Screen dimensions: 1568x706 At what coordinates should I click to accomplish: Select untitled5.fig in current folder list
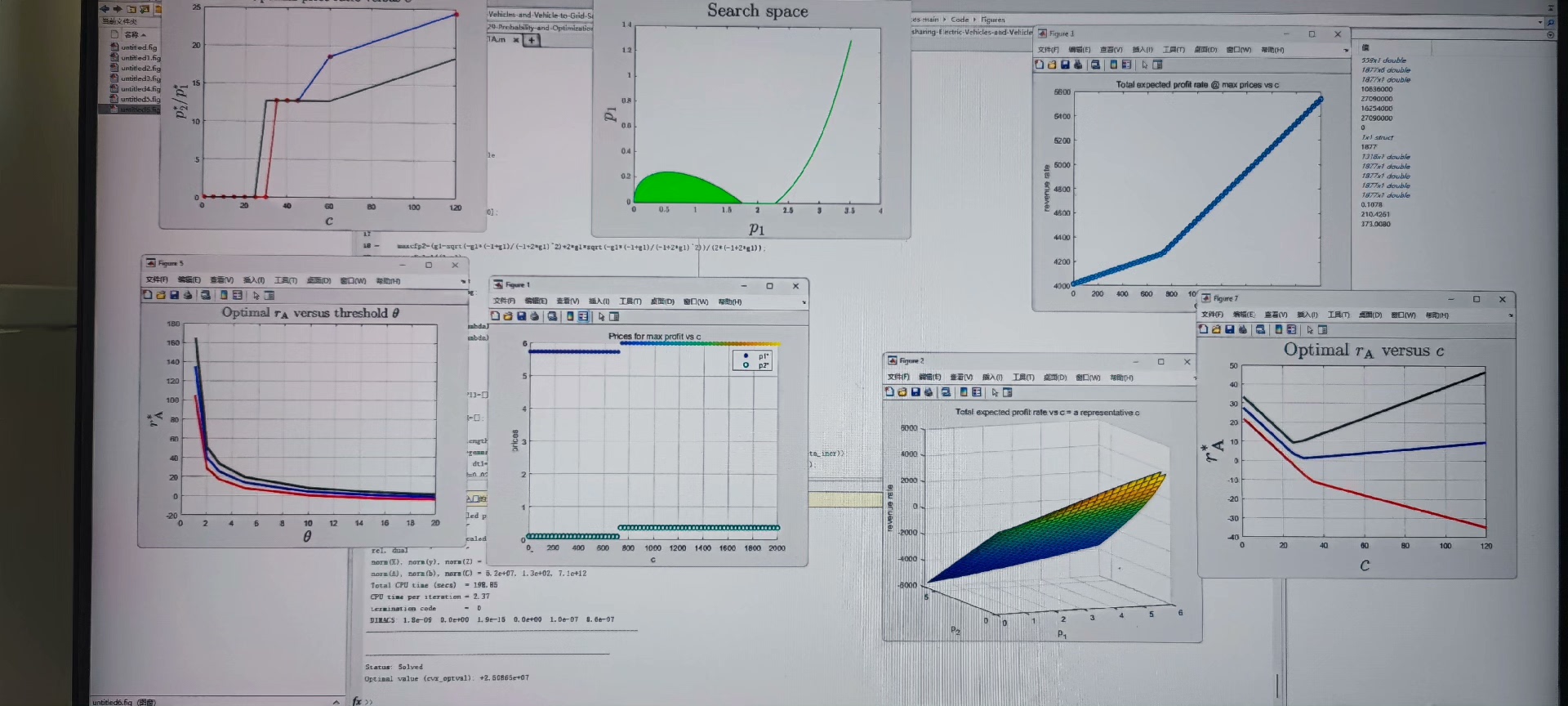pyautogui.click(x=136, y=99)
